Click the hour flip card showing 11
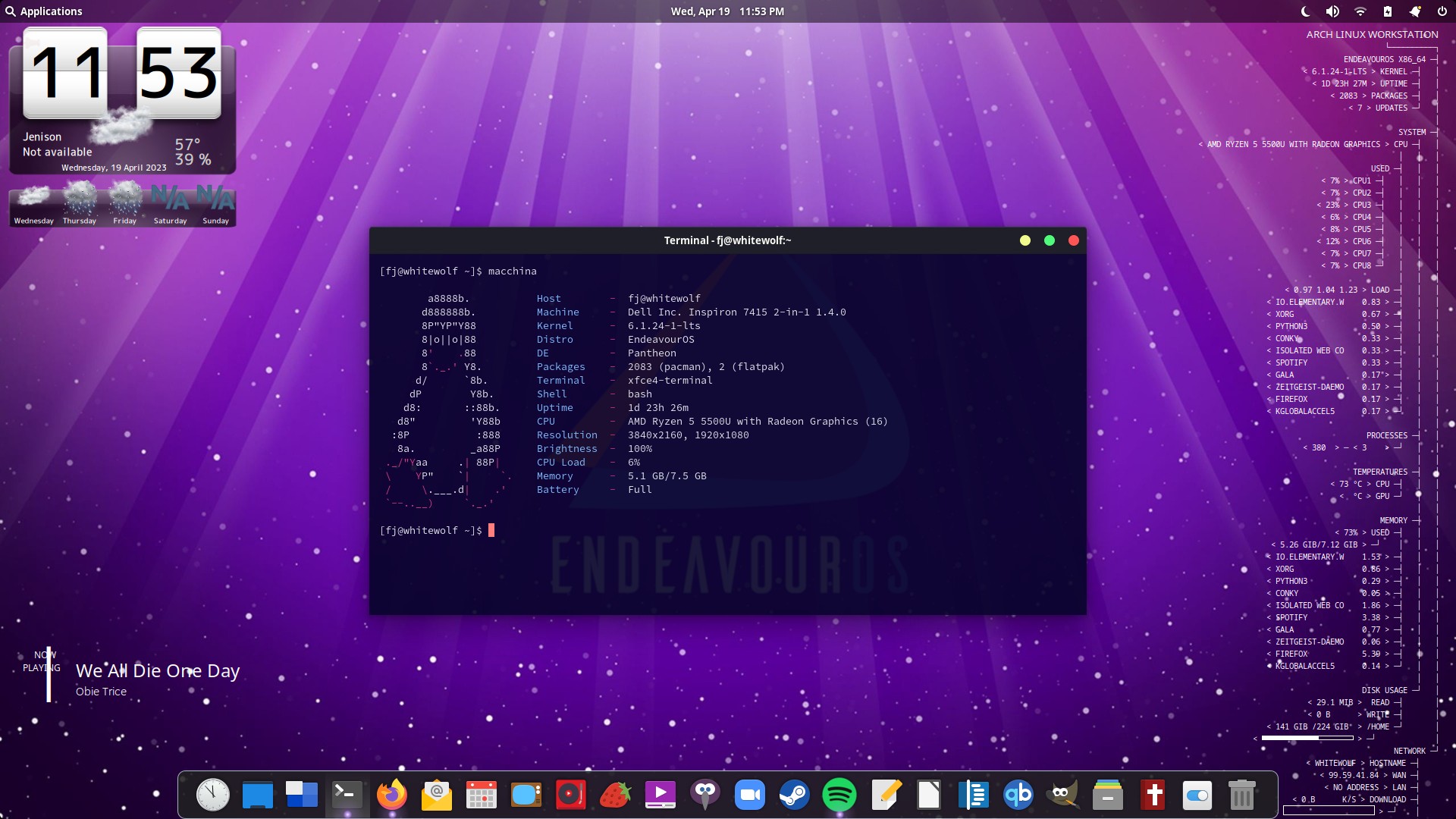The image size is (1456, 819). [x=65, y=73]
